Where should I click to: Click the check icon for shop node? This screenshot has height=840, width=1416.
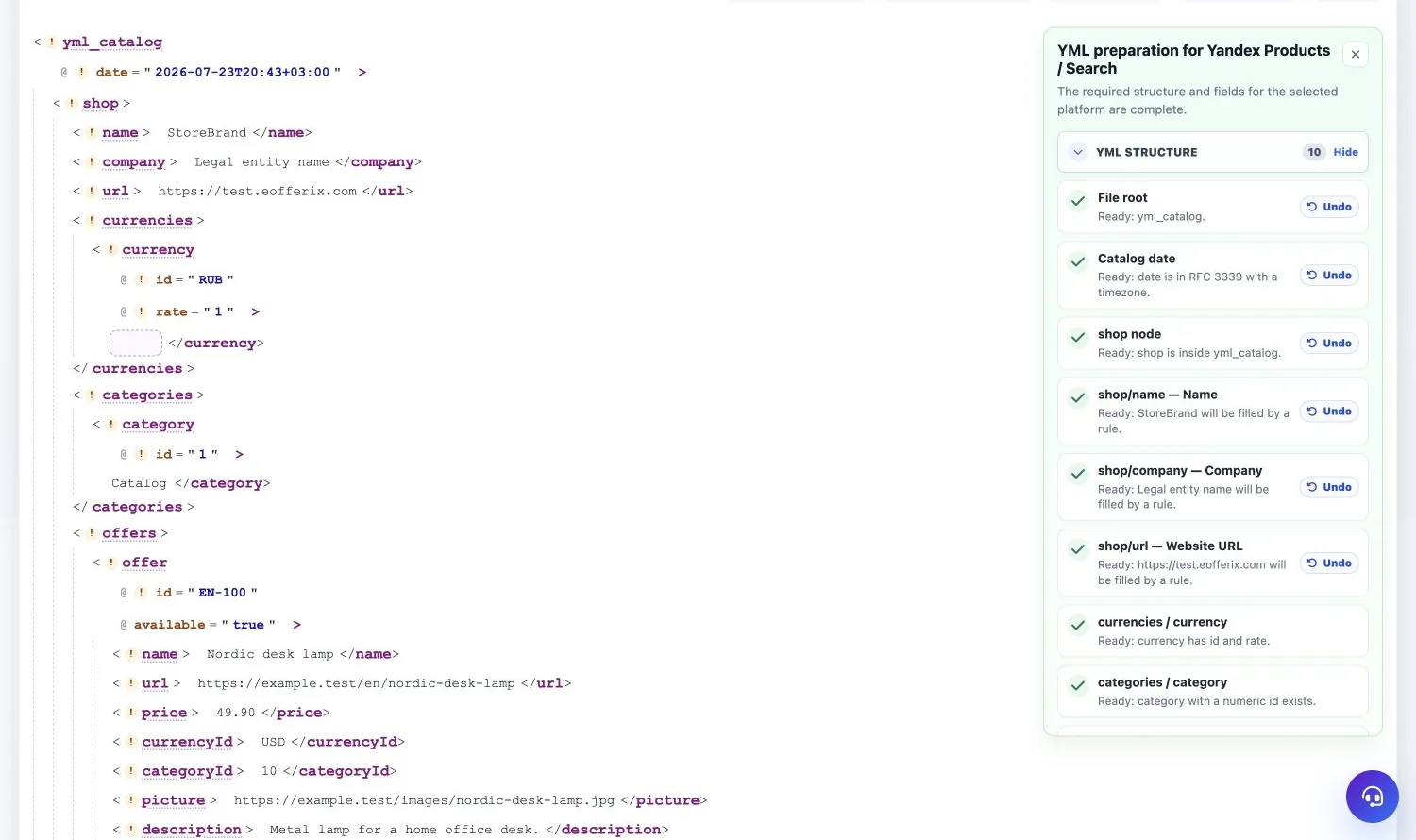tap(1078, 337)
